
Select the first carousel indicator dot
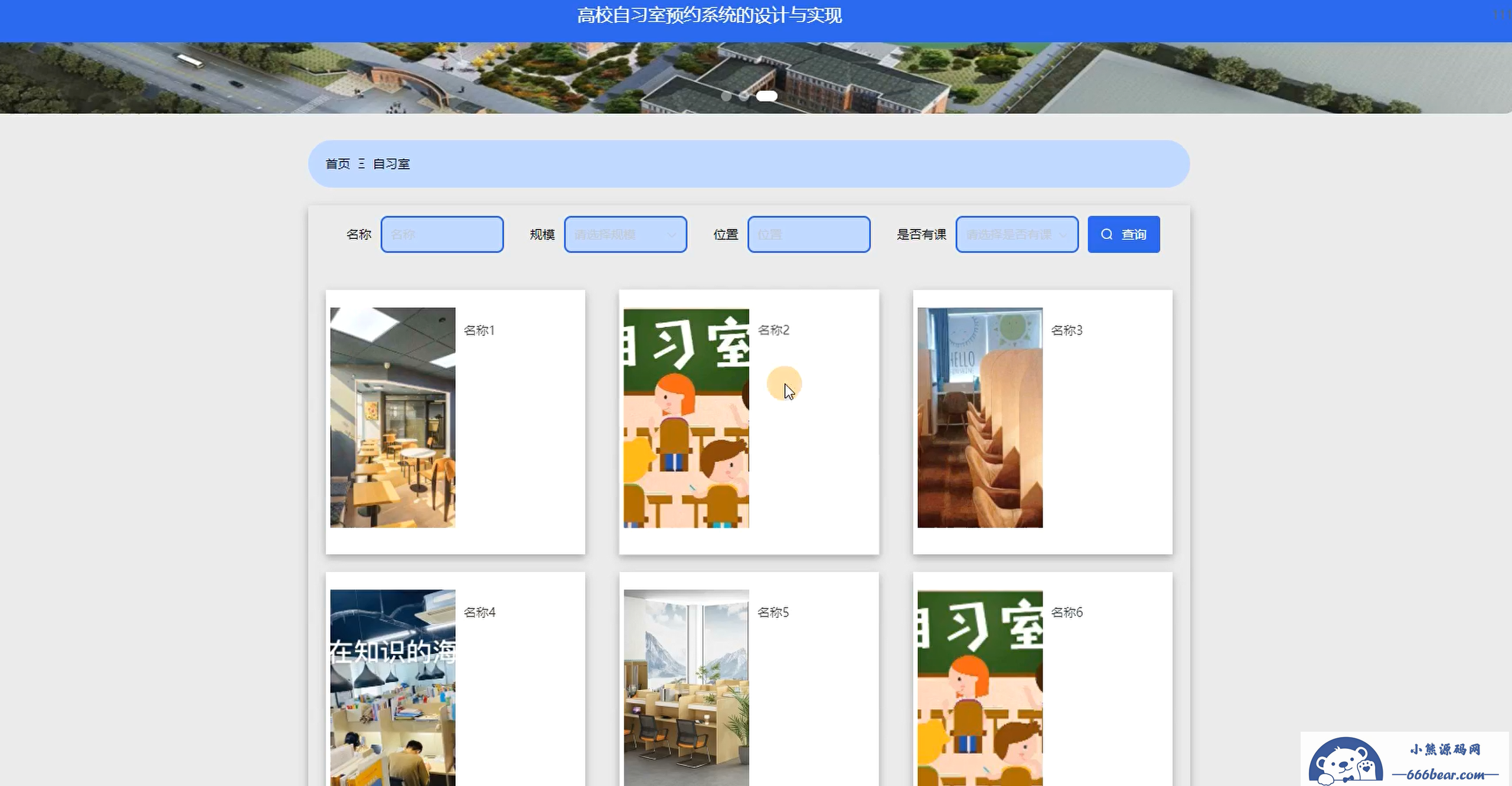click(726, 96)
